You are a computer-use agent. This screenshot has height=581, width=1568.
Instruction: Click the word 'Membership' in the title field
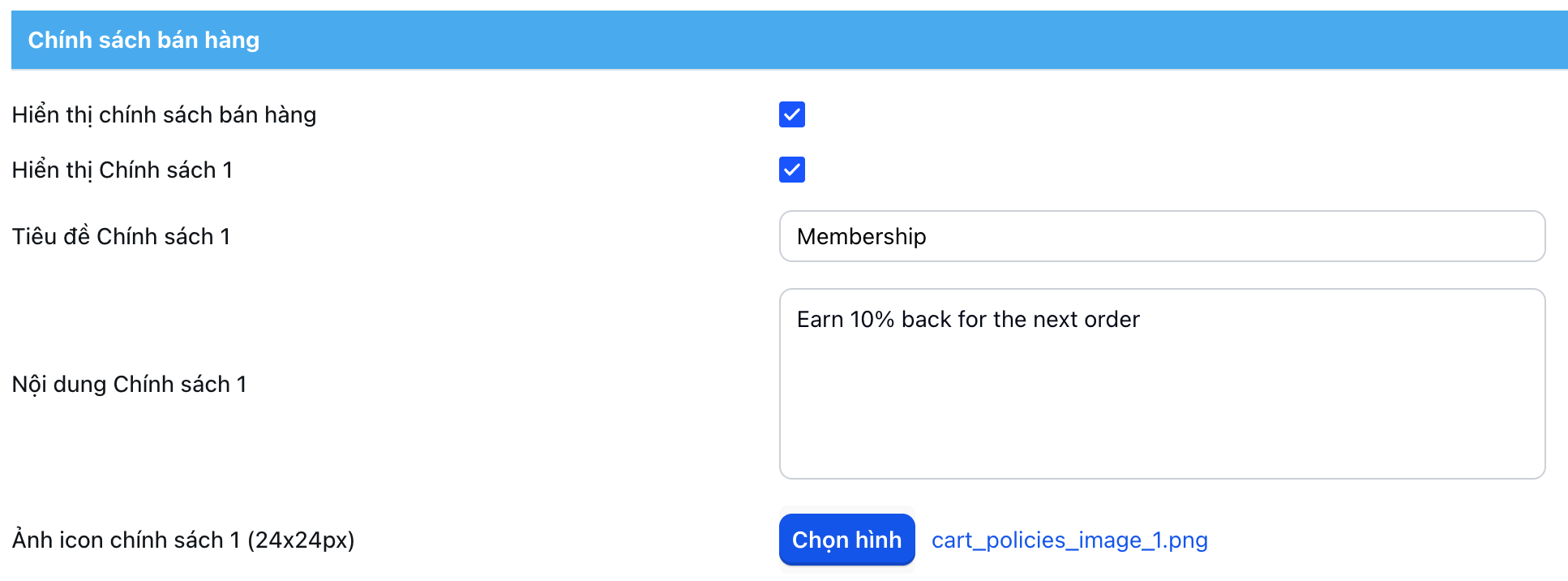coord(861,237)
